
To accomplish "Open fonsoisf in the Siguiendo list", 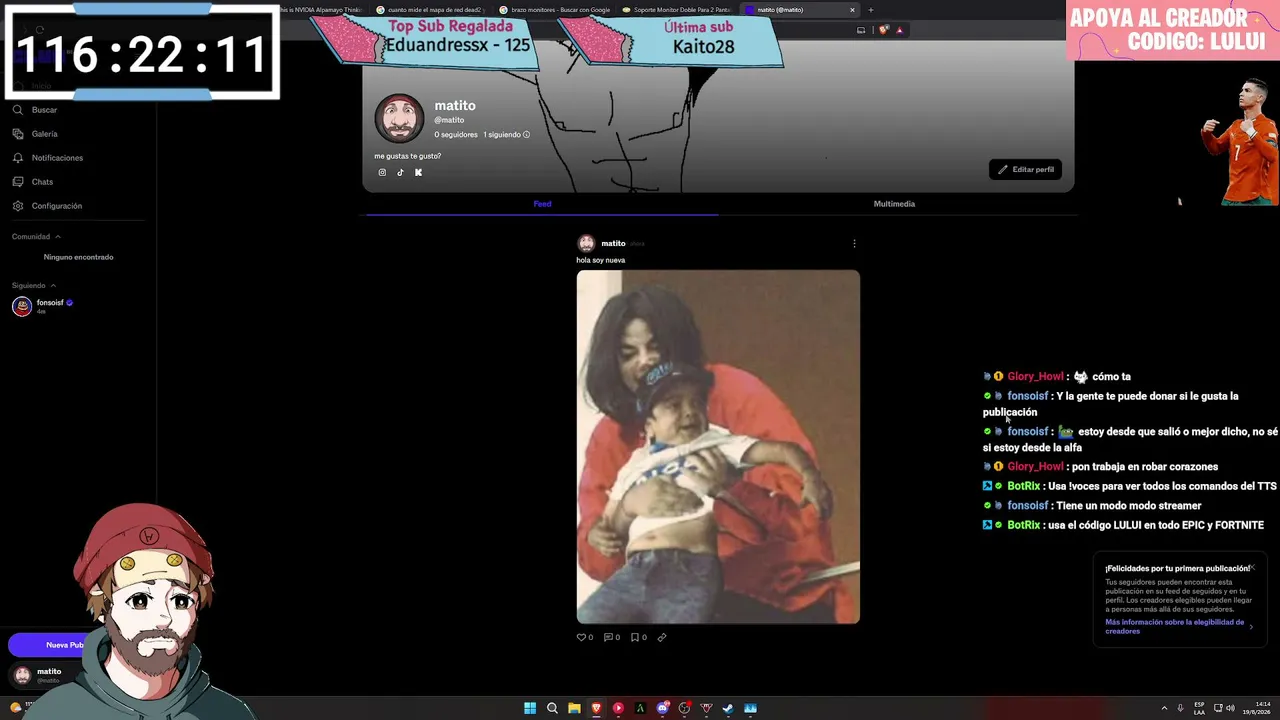I will (42, 306).
